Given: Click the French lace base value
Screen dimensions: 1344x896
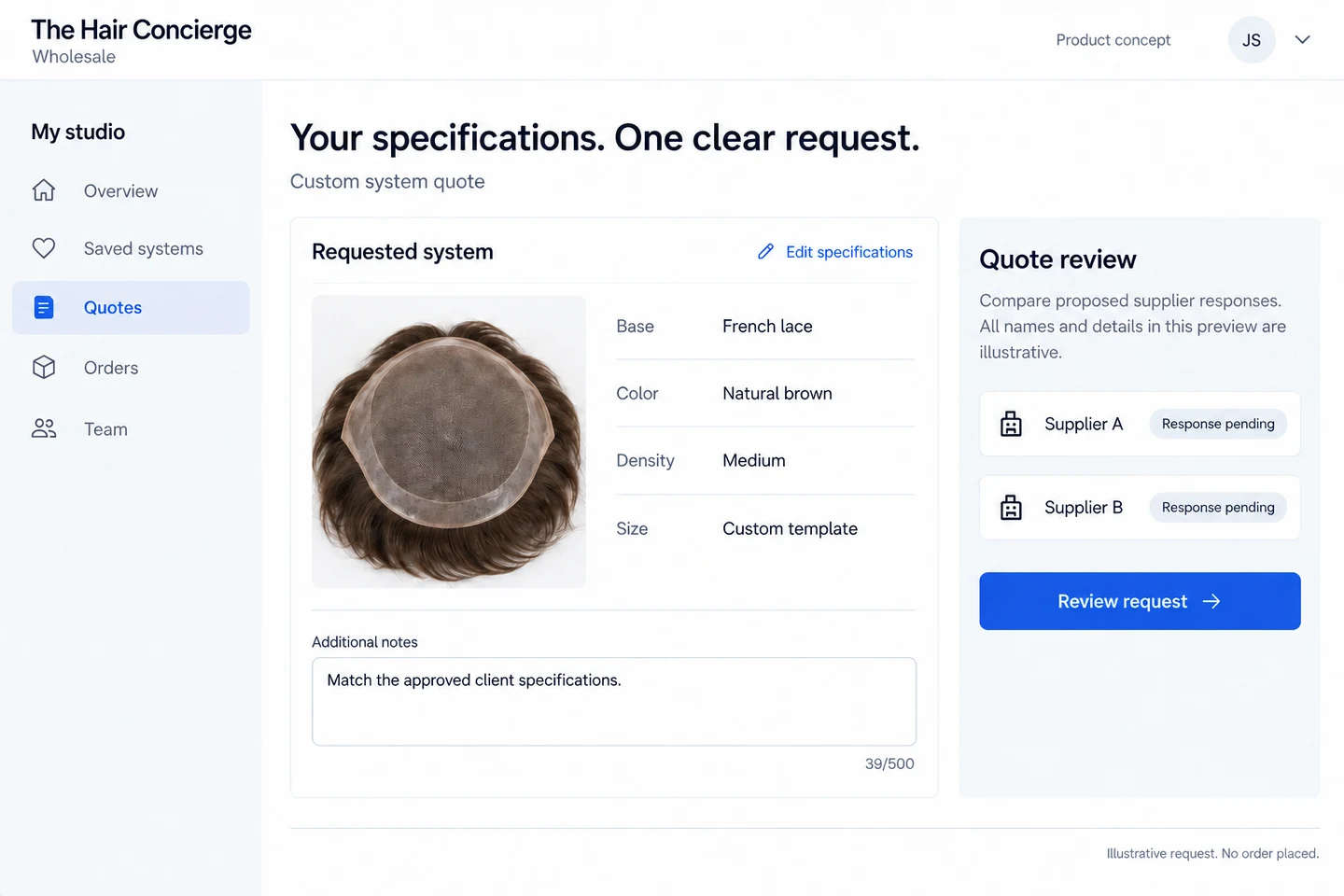Looking at the screenshot, I should [767, 327].
